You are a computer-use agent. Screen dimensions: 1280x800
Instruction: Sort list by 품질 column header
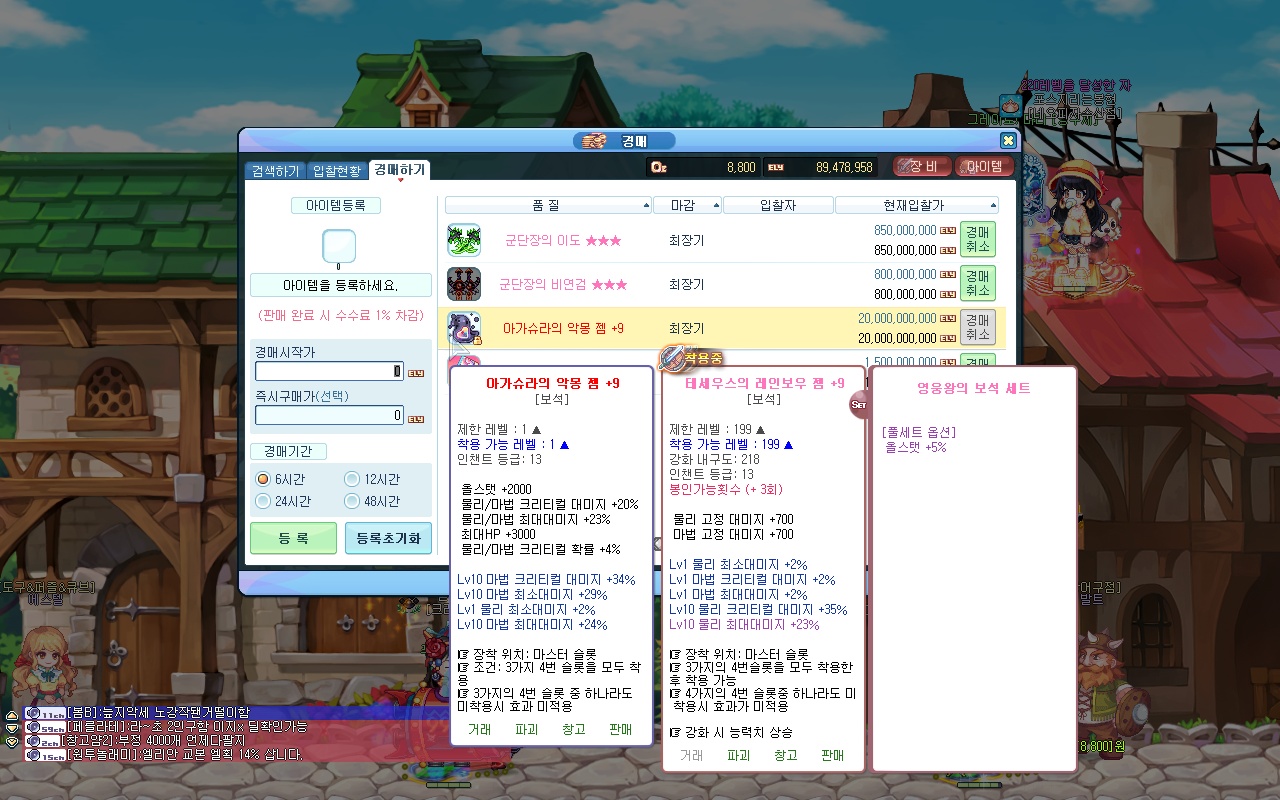[548, 205]
